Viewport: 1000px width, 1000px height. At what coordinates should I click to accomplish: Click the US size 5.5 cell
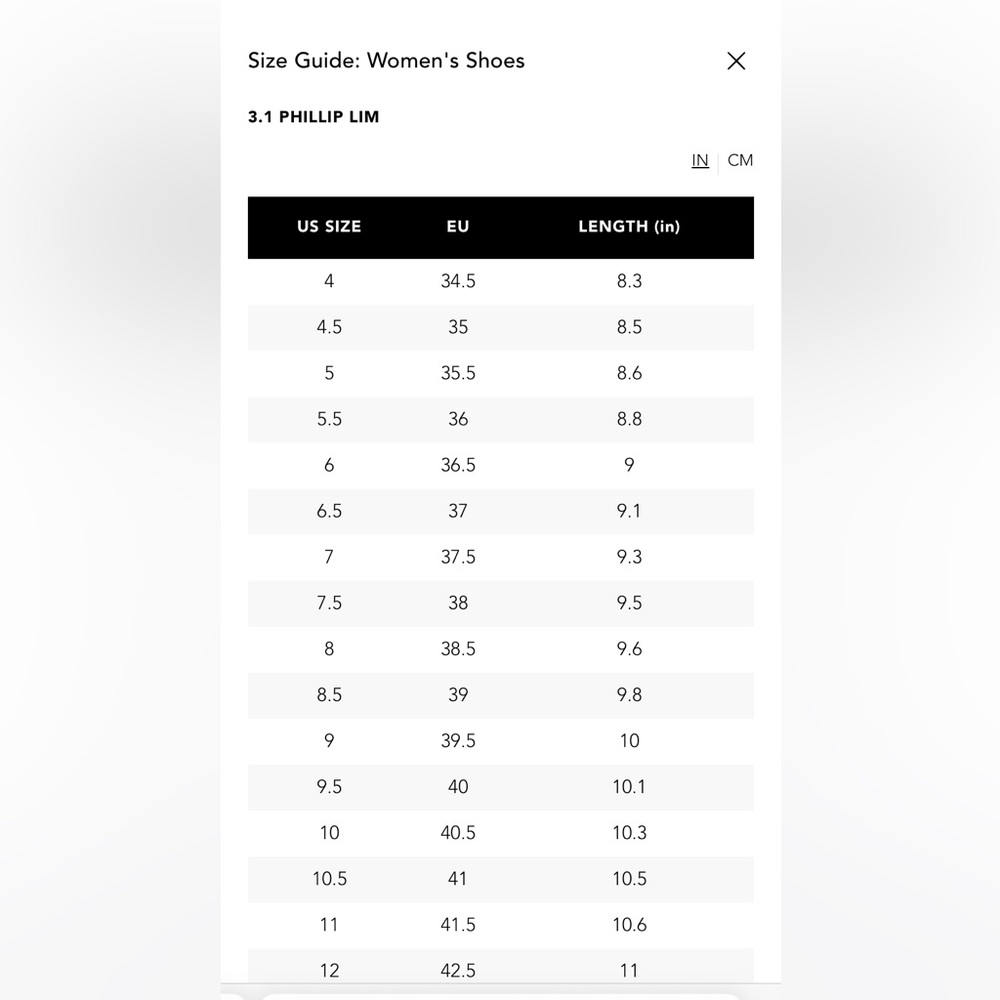point(329,419)
